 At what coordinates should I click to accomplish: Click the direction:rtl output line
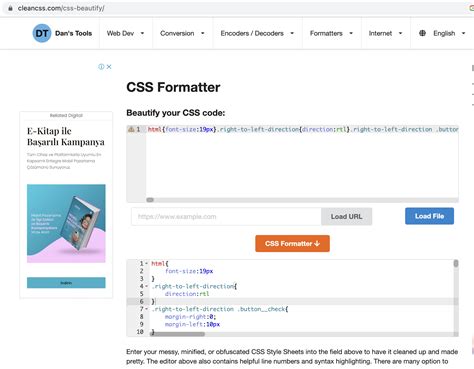(x=187, y=294)
